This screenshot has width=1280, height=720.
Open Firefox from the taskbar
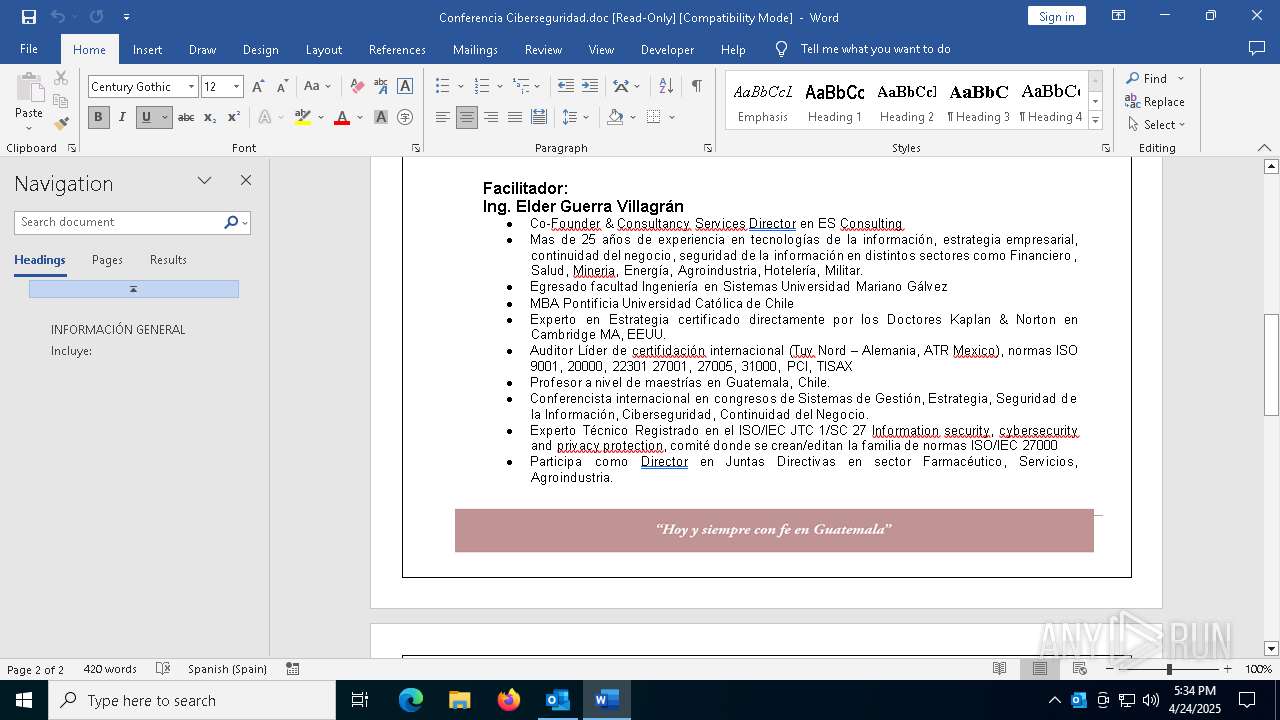(509, 700)
